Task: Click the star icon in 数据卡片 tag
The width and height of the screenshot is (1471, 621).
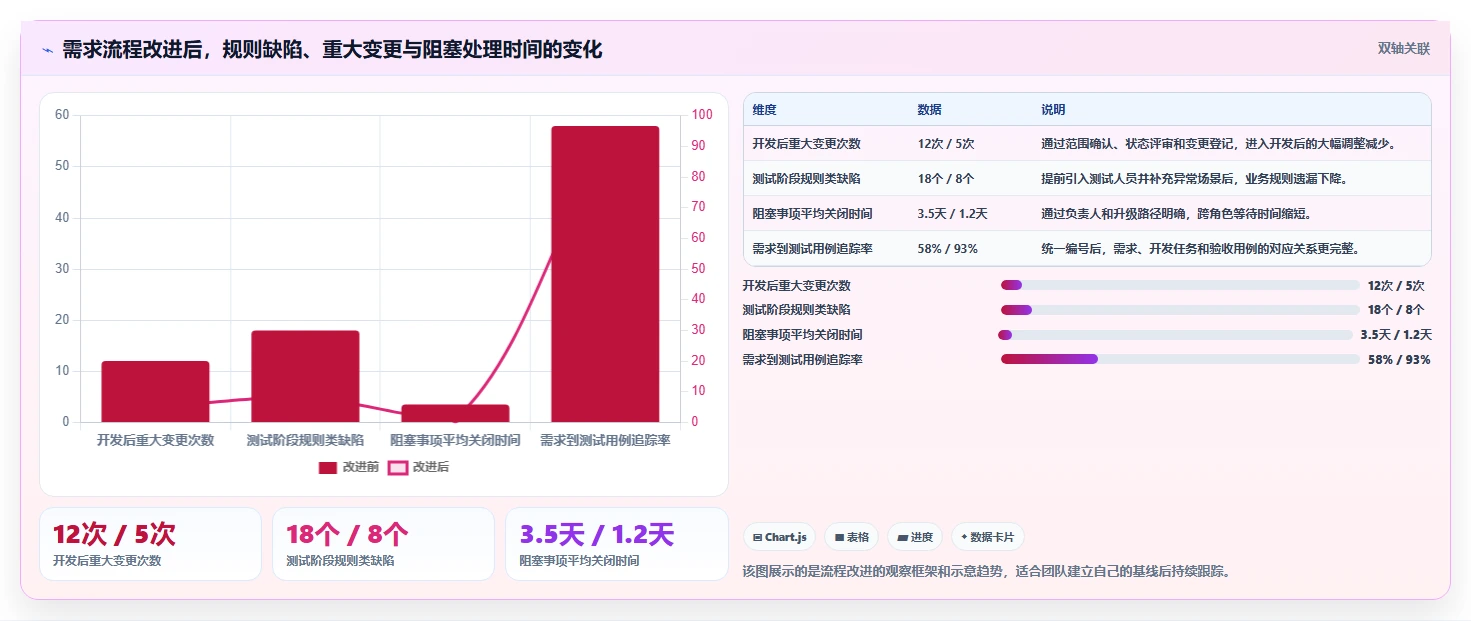Action: click(x=964, y=537)
